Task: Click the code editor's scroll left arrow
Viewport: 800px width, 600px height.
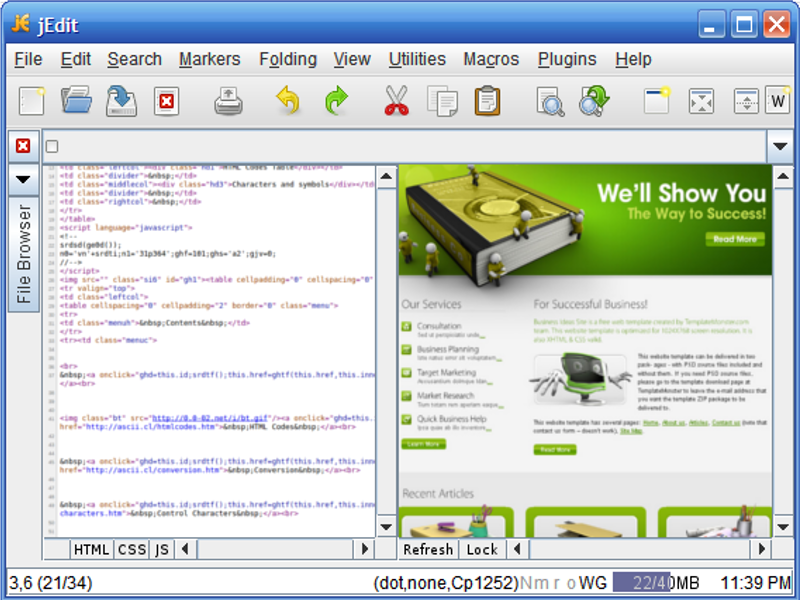Action: pos(185,549)
